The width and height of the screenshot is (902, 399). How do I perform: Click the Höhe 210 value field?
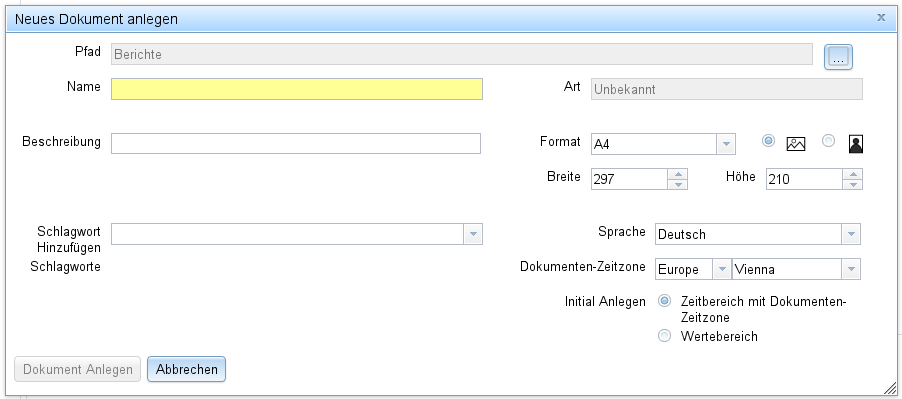pyautogui.click(x=805, y=179)
